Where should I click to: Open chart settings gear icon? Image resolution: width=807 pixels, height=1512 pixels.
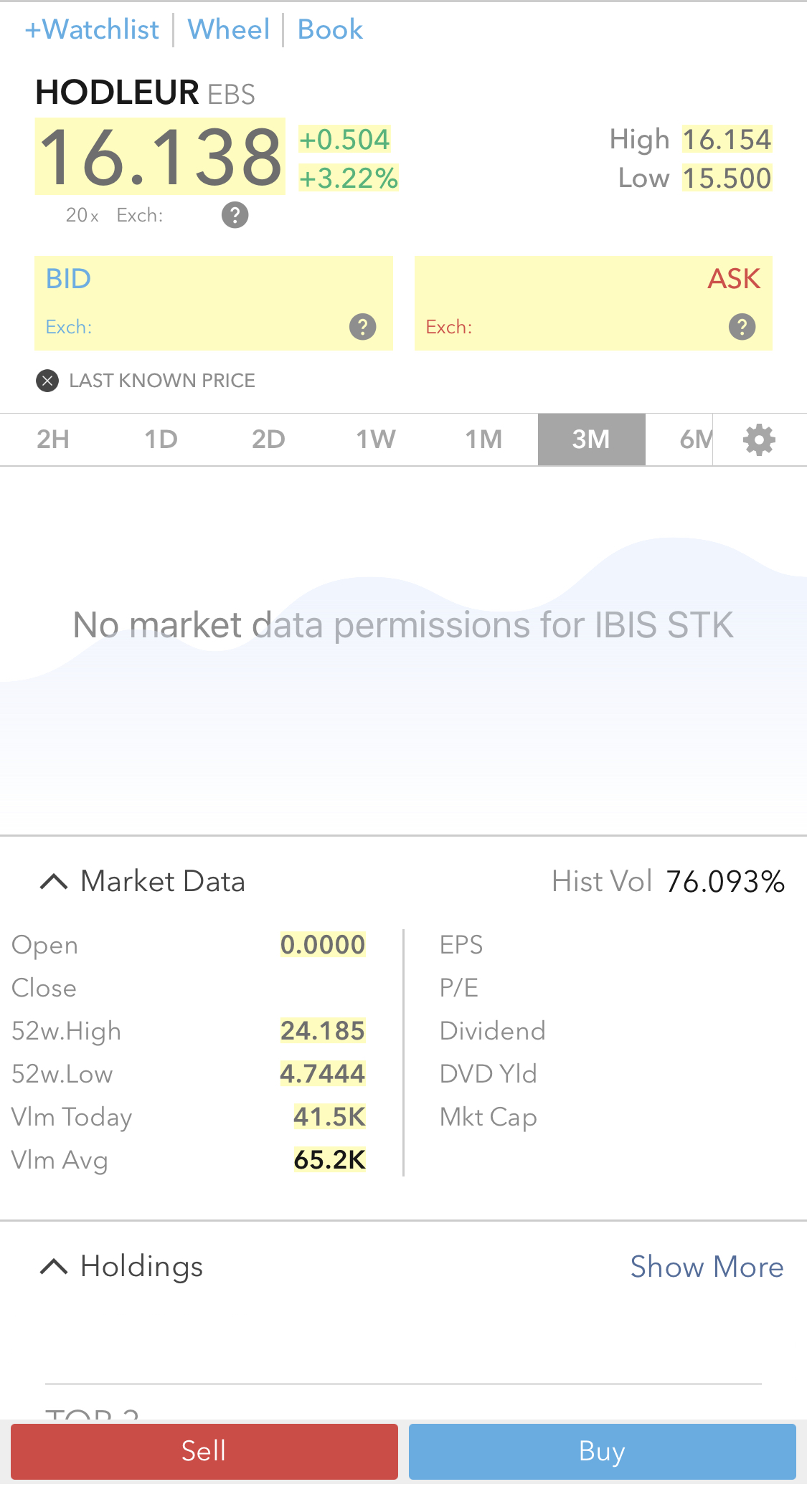pyautogui.click(x=759, y=439)
